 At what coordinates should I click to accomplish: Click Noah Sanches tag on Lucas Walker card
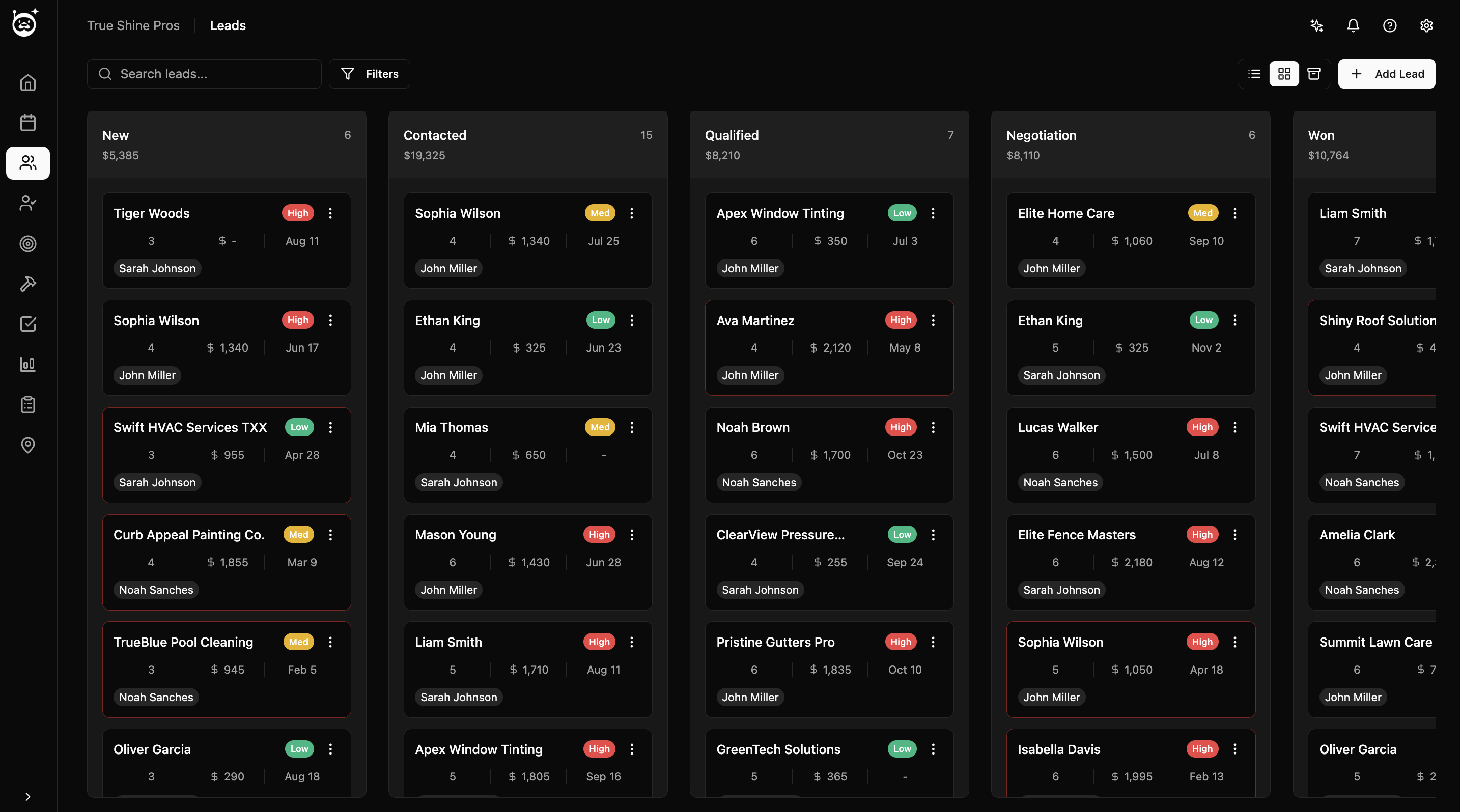pos(1060,482)
